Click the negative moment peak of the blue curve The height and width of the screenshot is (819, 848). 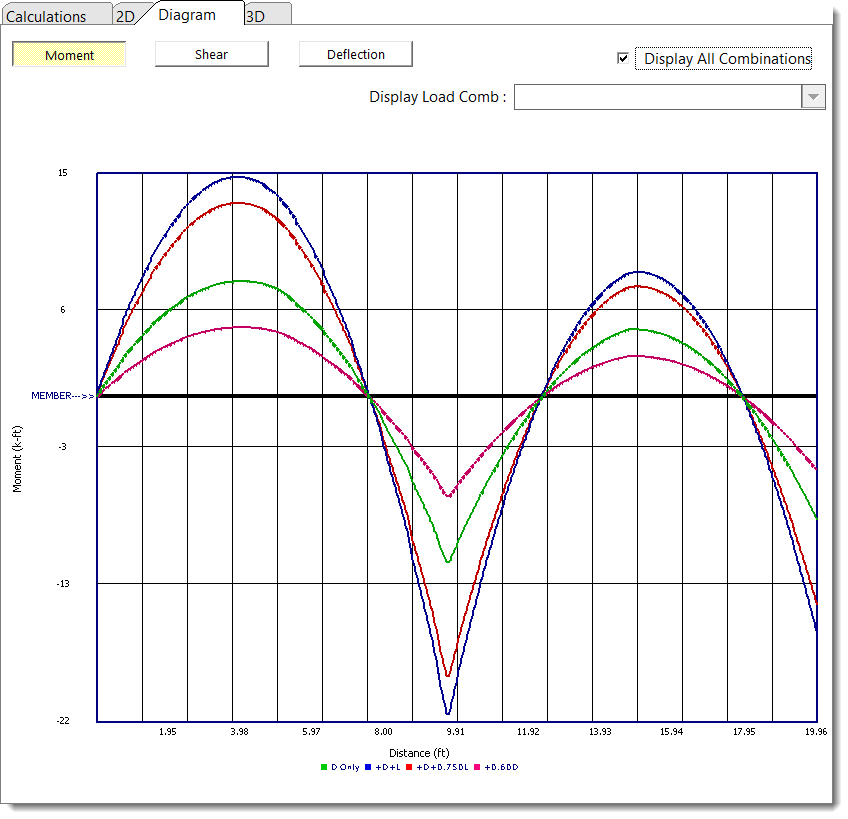pyautogui.click(x=449, y=713)
